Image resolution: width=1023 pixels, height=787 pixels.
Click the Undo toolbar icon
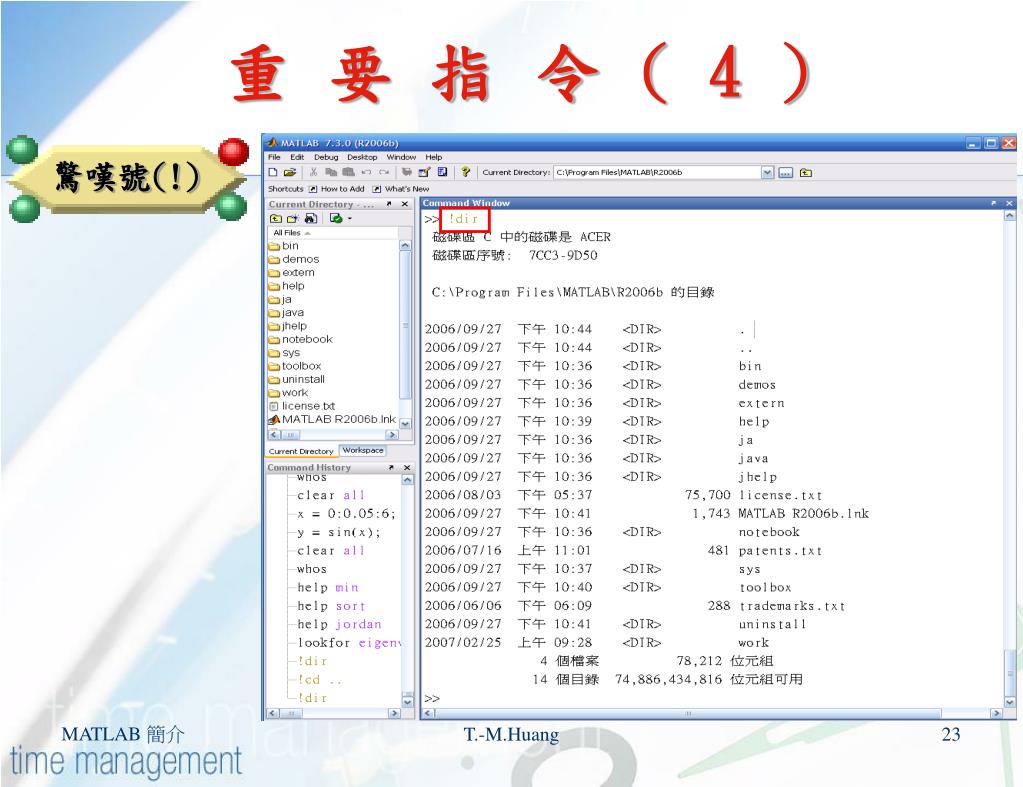click(366, 172)
